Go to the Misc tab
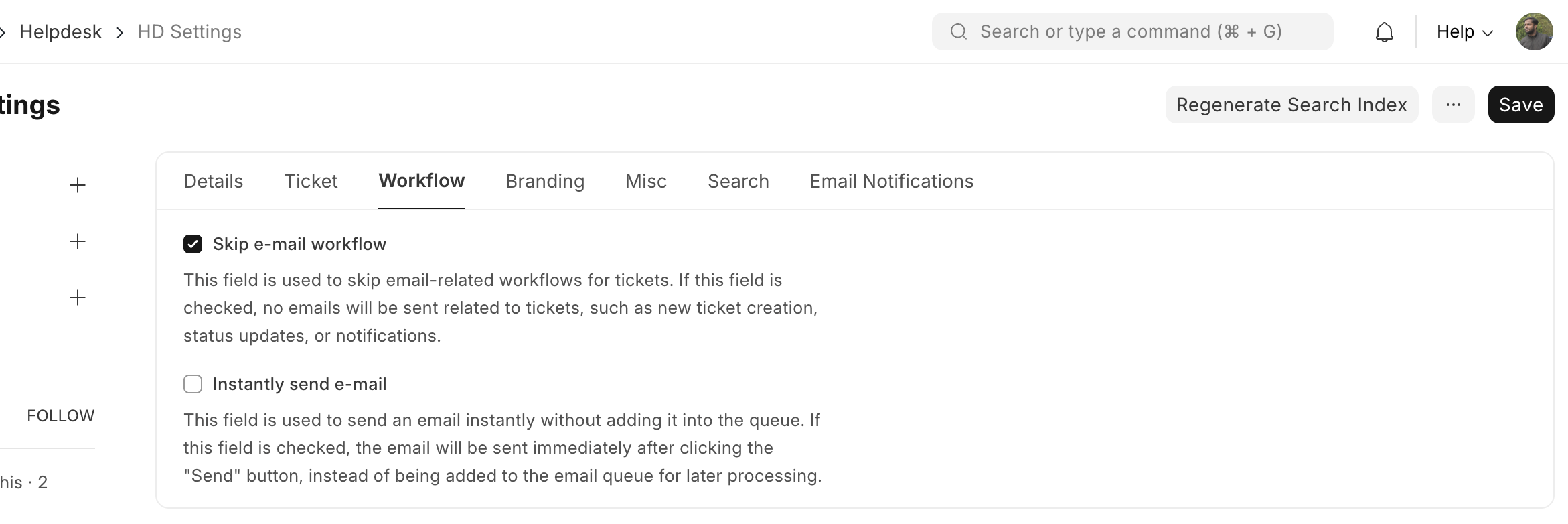This screenshot has height=524, width=1568. [645, 181]
